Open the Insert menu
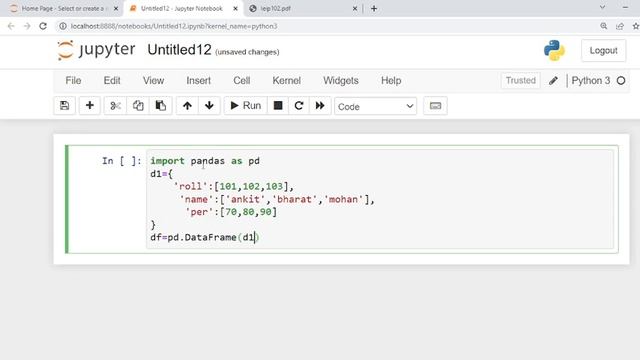640x360 pixels. (x=198, y=80)
